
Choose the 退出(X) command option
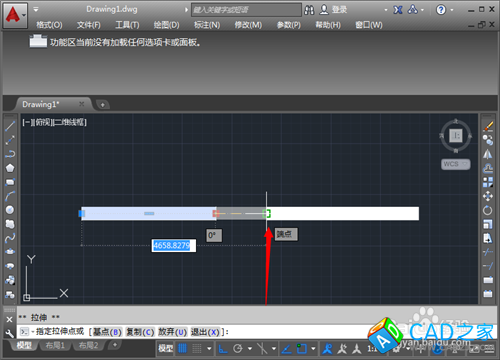pyautogui.click(x=205, y=332)
